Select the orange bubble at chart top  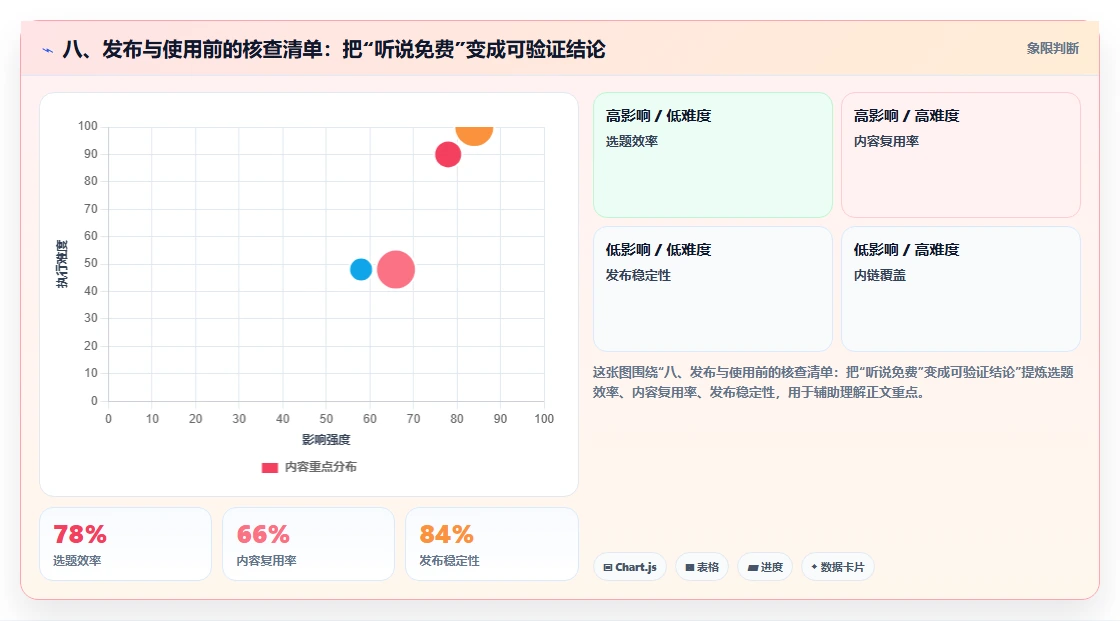(474, 134)
